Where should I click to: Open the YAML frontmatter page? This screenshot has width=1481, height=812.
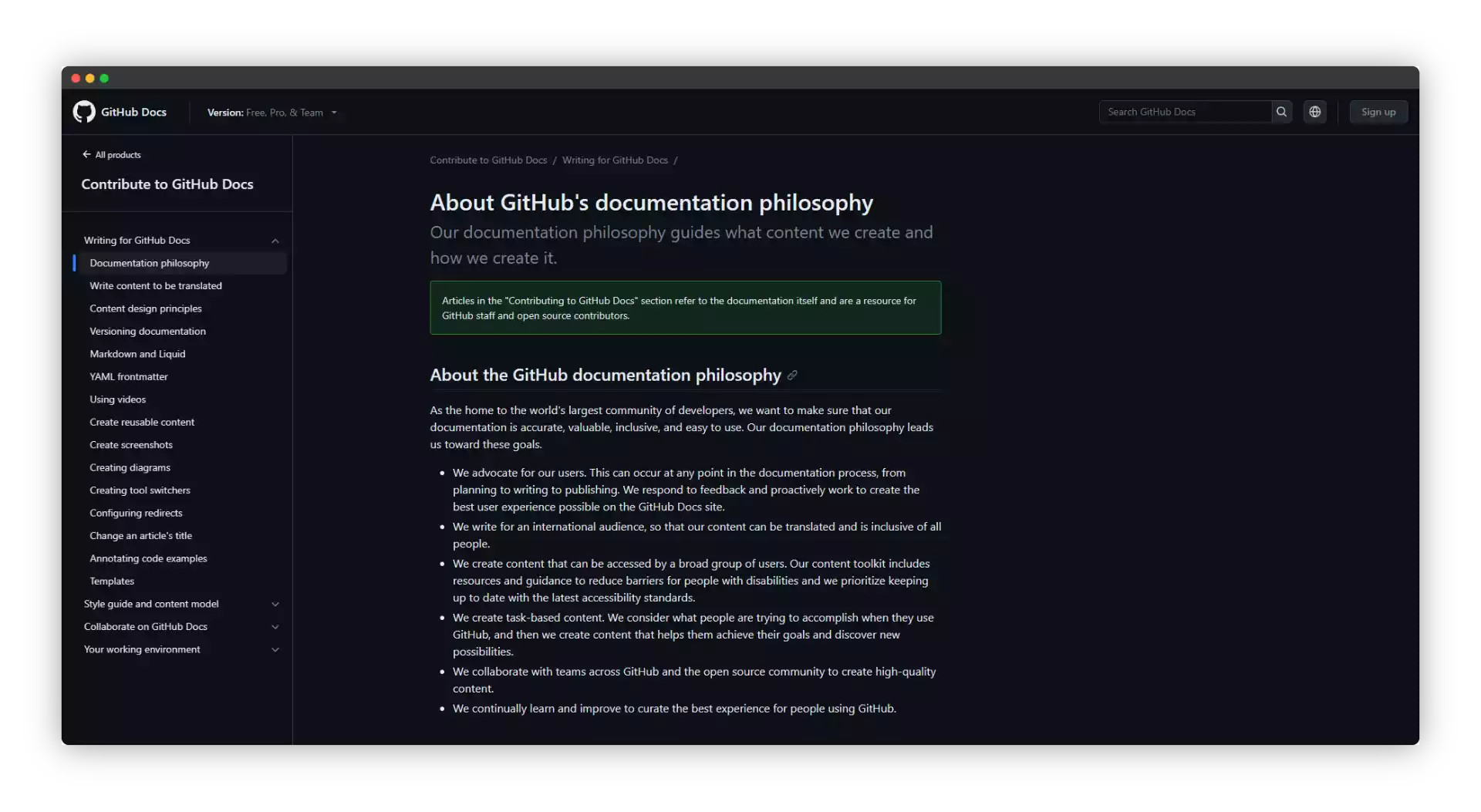[x=128, y=376]
